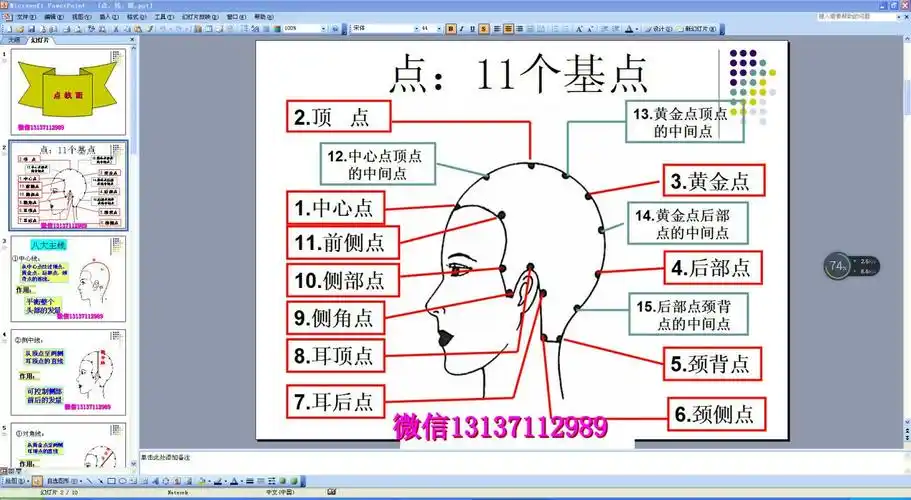Viewport: 911px width, 500px height.
Task: Click the Select Objects arrow tool
Action: [37, 481]
